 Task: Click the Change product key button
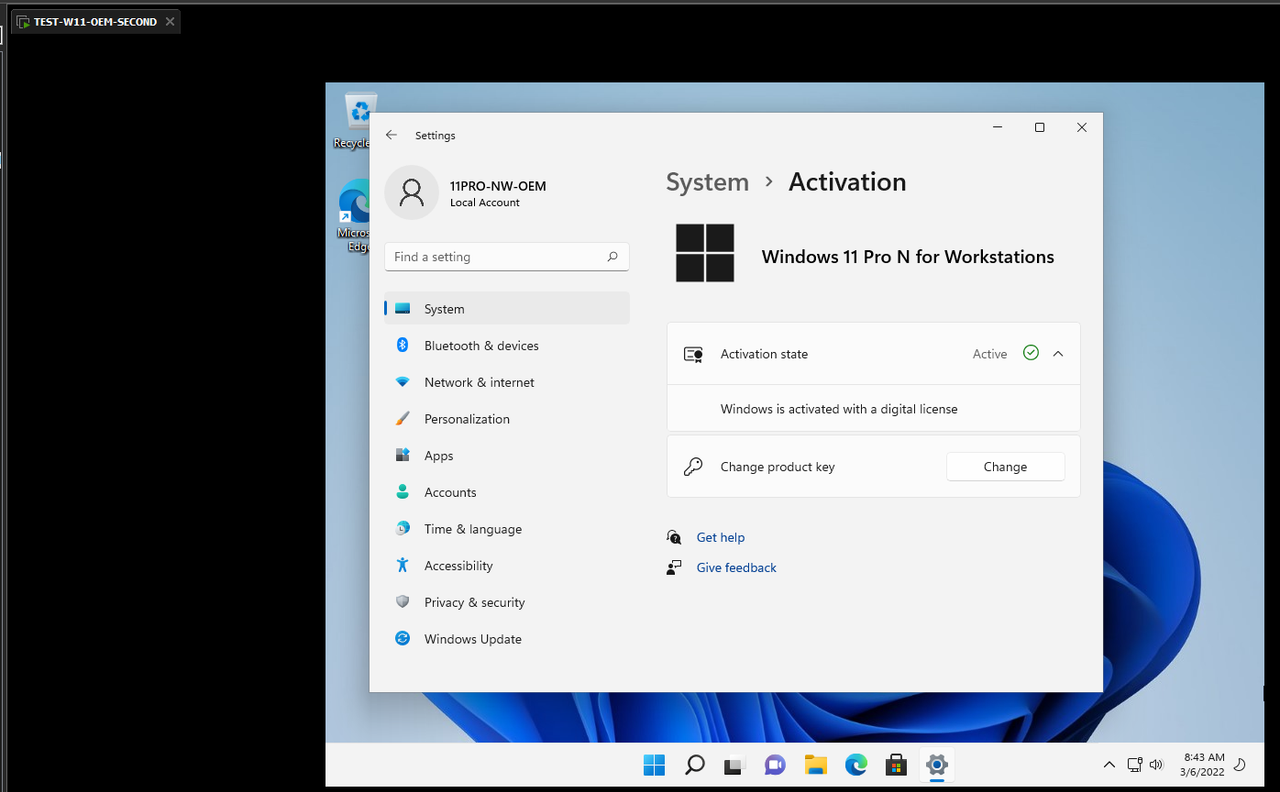(1005, 467)
